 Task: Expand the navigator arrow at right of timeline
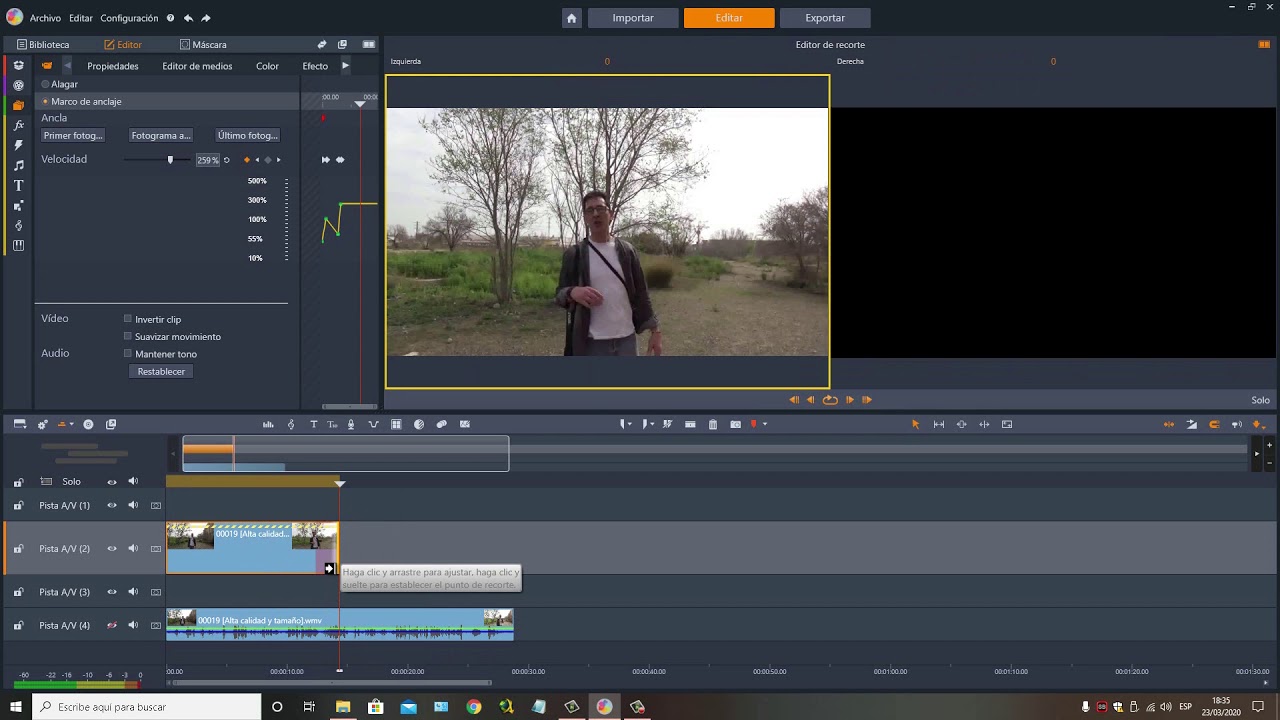click(1257, 453)
